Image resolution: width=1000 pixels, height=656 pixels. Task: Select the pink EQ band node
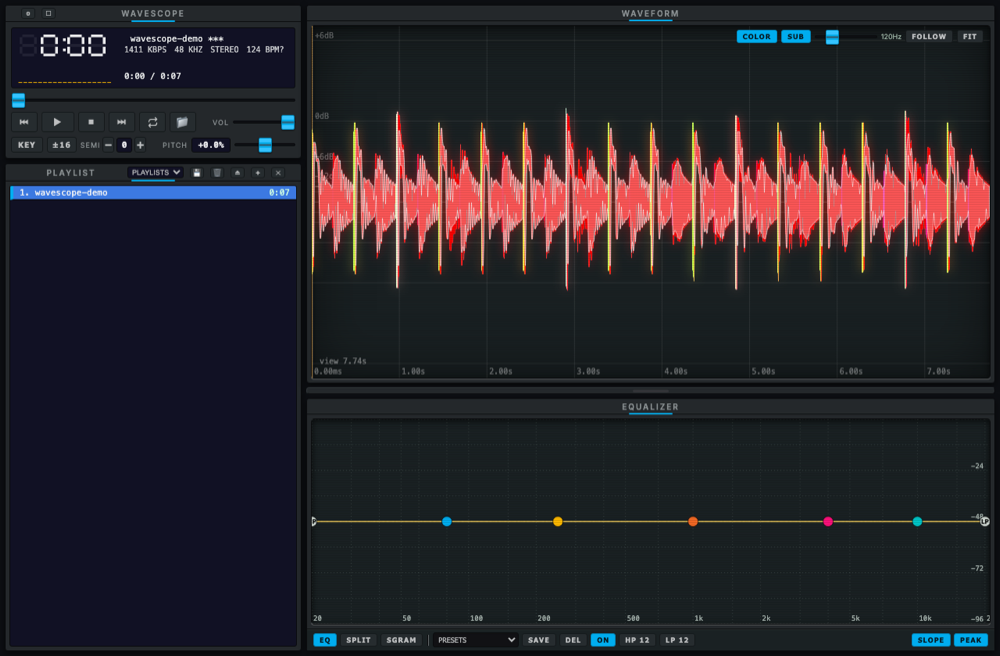(828, 521)
